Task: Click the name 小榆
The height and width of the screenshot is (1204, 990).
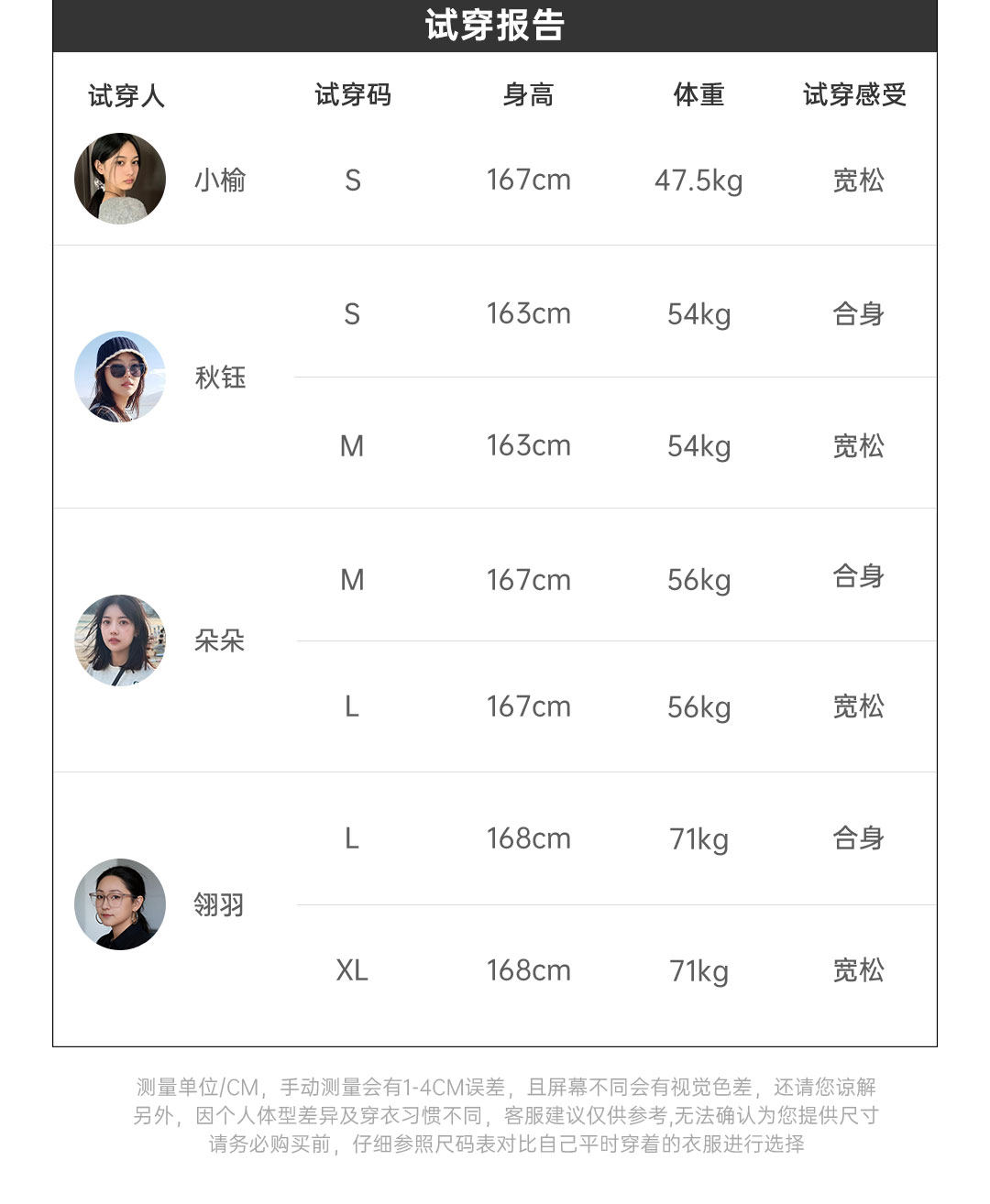Action: [220, 180]
